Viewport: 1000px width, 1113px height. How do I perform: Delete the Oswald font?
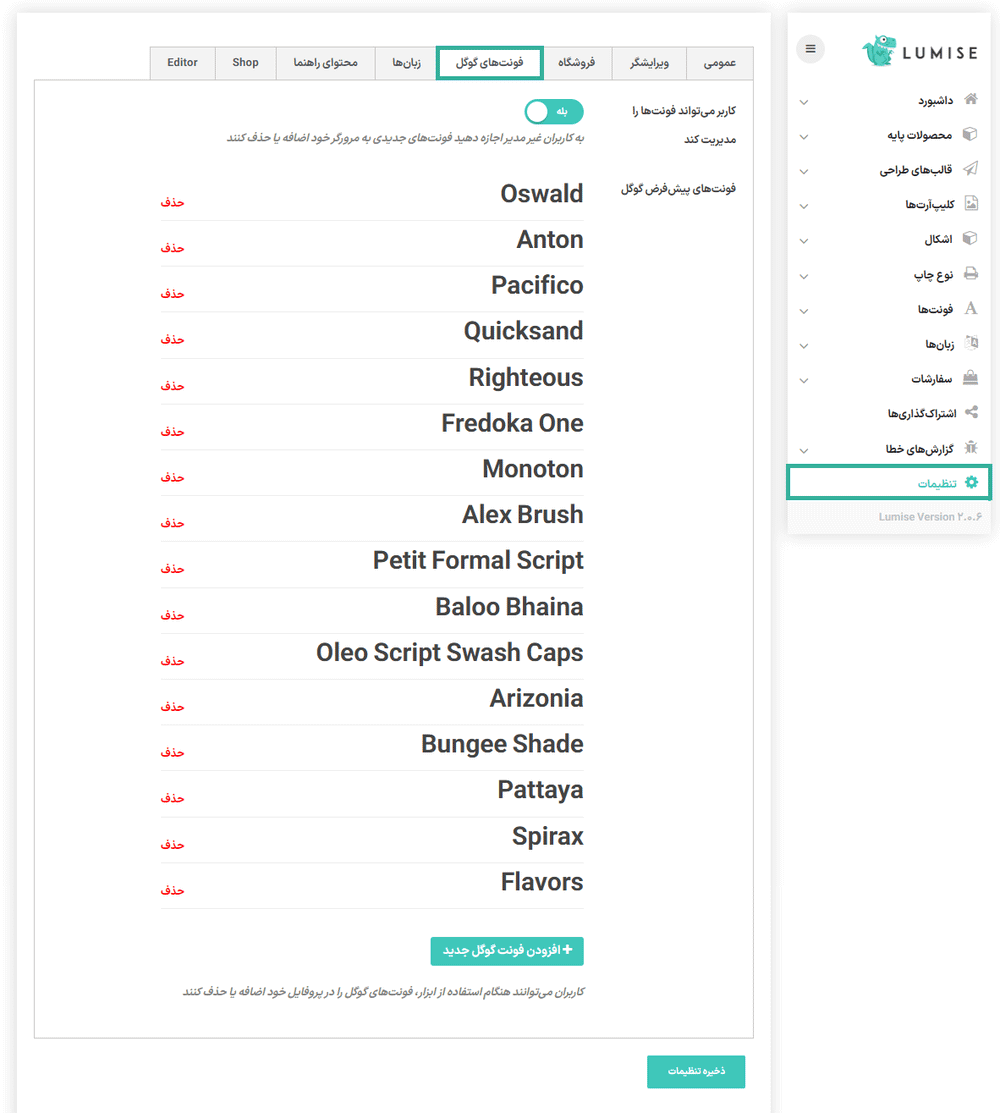pos(173,202)
